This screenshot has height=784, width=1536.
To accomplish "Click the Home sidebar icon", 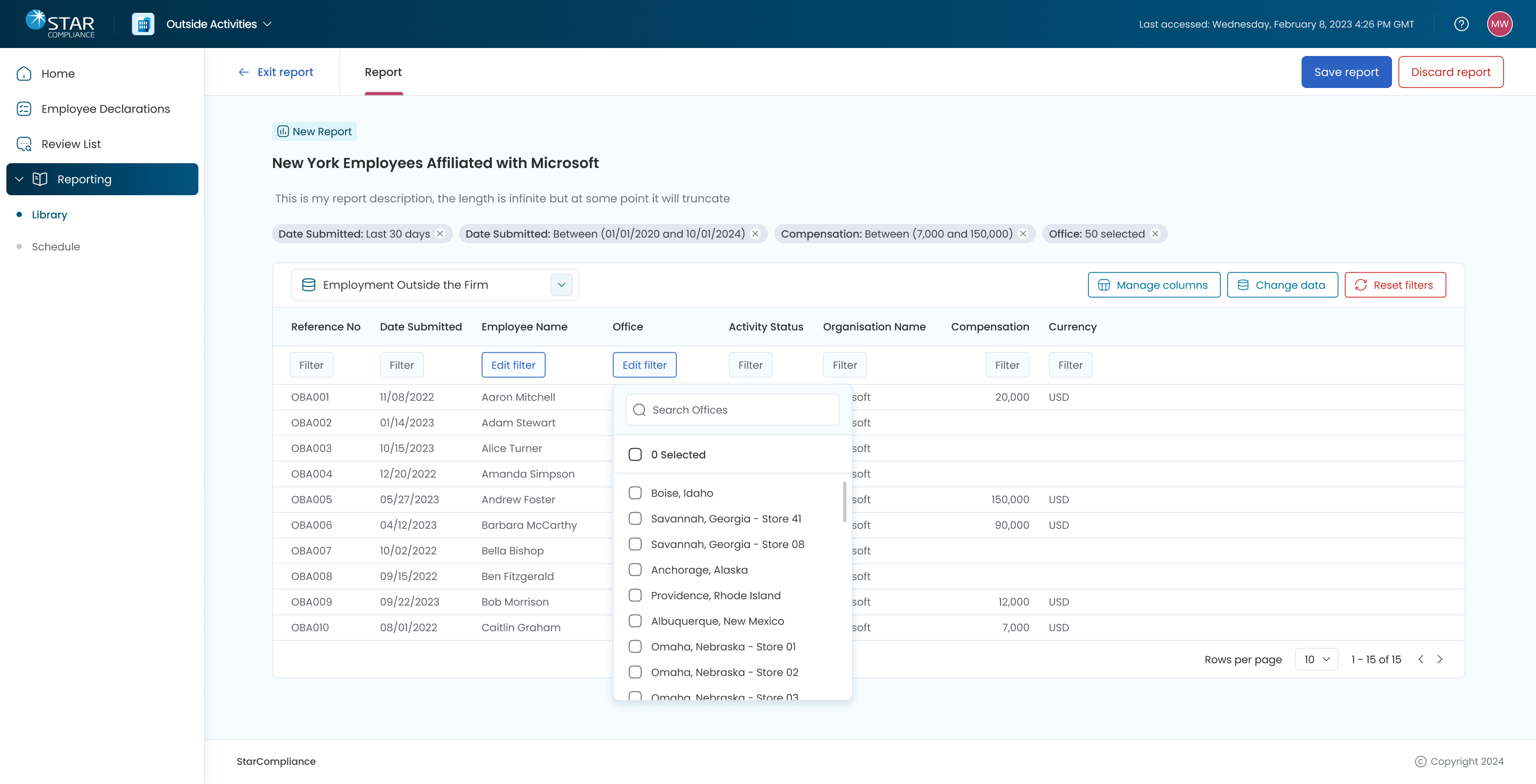I will (24, 73).
